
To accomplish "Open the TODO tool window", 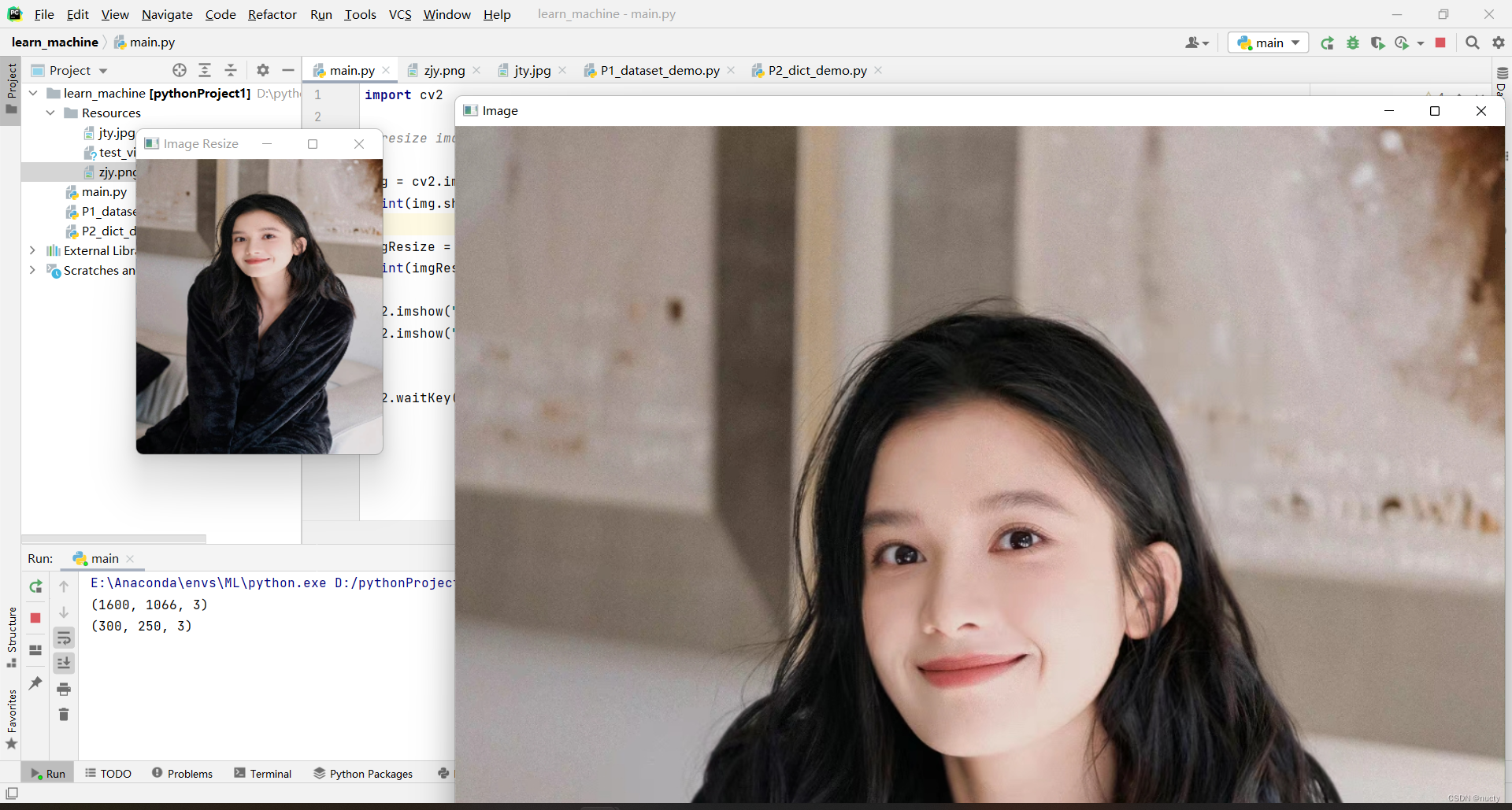I will (x=108, y=774).
